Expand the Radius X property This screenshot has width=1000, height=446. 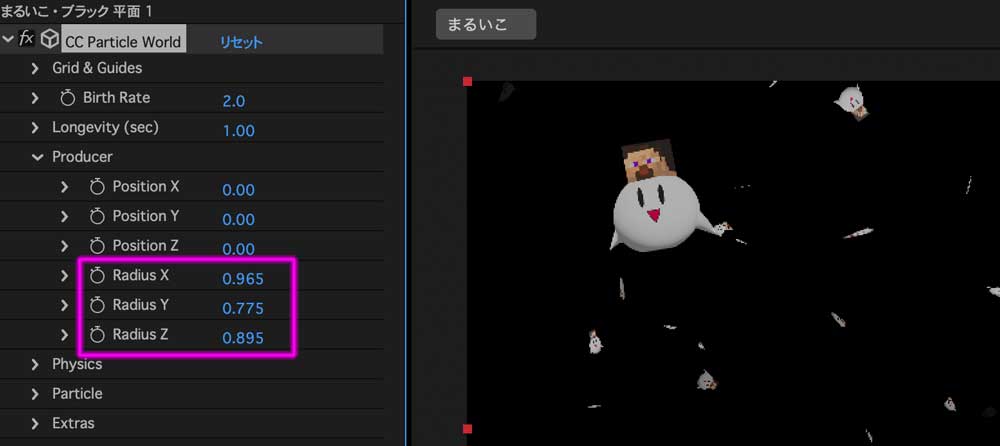(64, 276)
